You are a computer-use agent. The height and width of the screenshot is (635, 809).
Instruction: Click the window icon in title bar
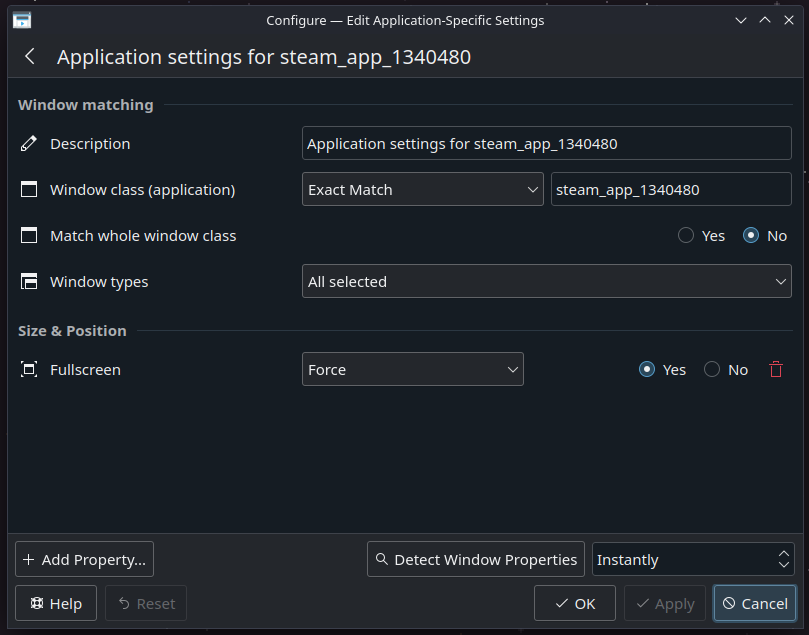coord(21,20)
